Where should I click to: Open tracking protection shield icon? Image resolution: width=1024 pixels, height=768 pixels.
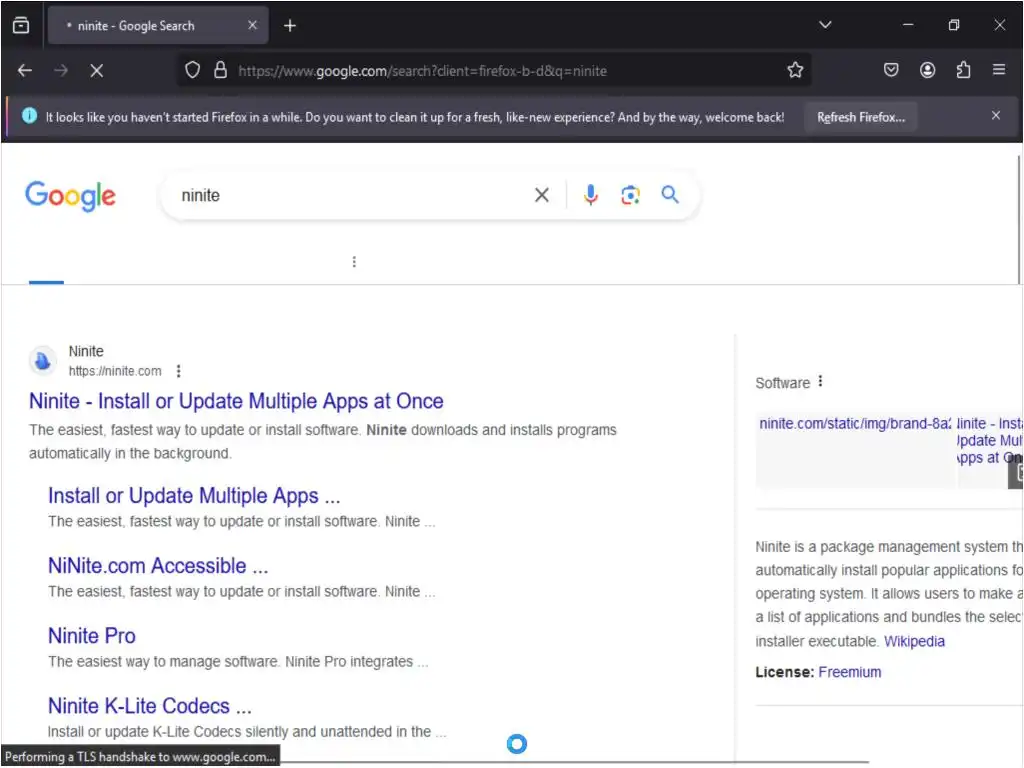[x=192, y=70]
